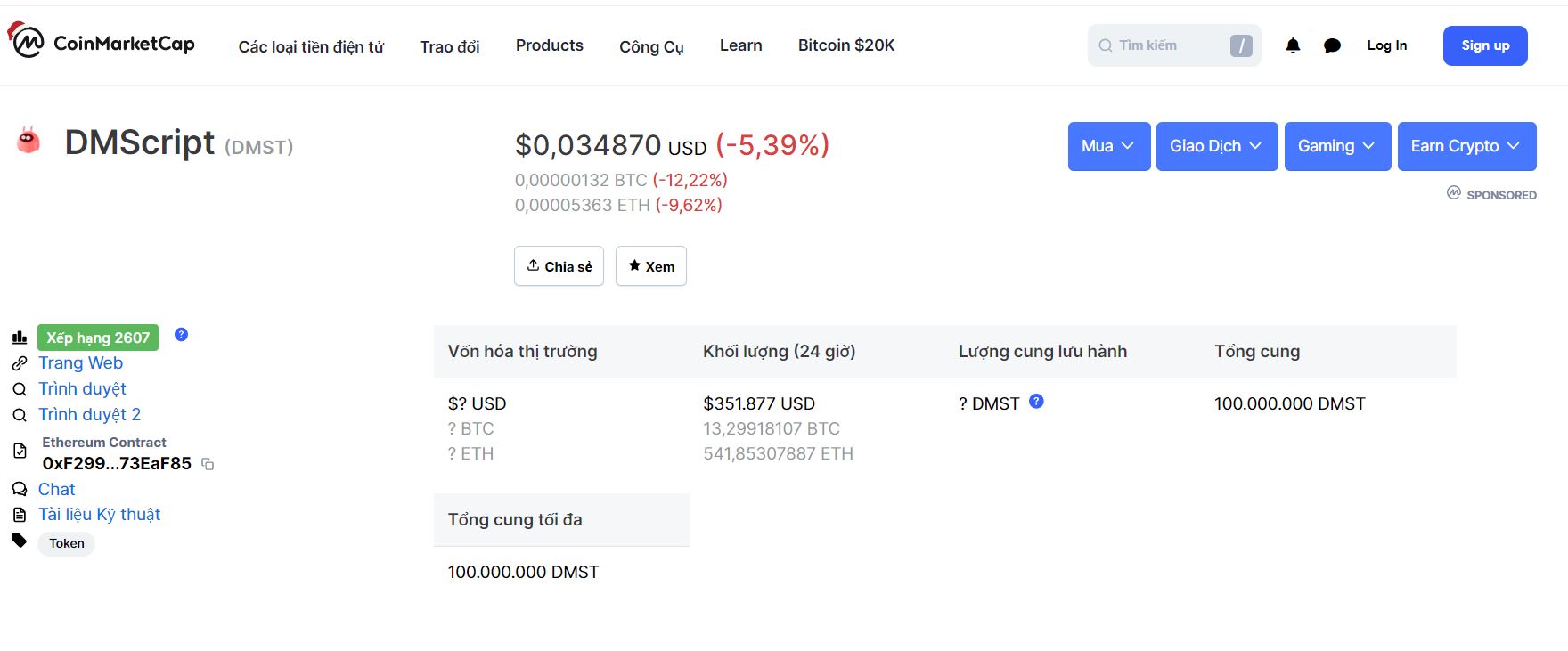Open the Trình duyệt link
The width and height of the screenshot is (1568, 651).
point(82,389)
